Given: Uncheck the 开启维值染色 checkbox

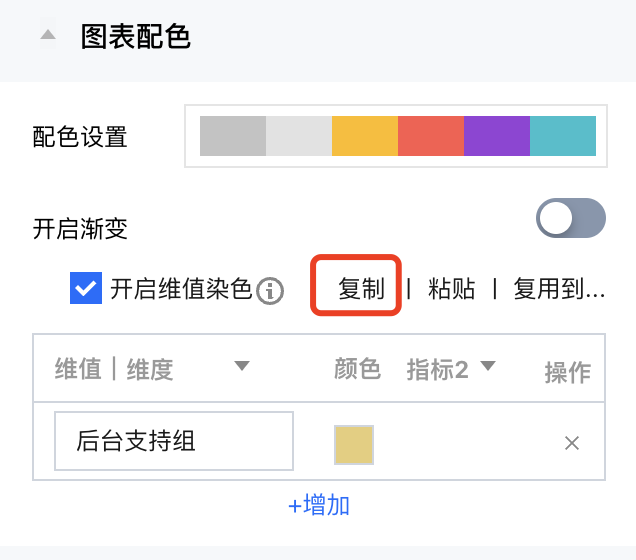Looking at the screenshot, I should (85, 289).
